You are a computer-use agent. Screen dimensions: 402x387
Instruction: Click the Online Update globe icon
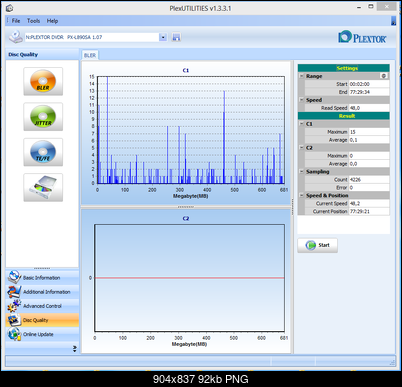14,334
